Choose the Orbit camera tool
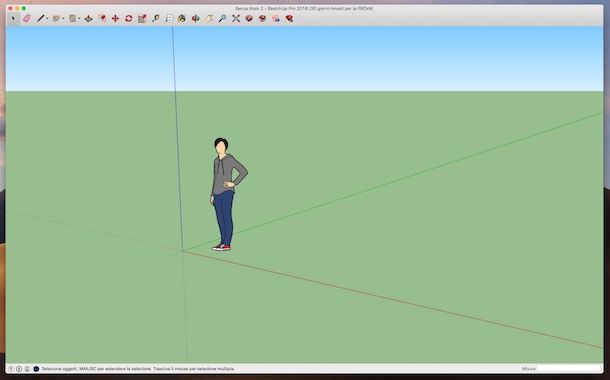 (x=196, y=18)
